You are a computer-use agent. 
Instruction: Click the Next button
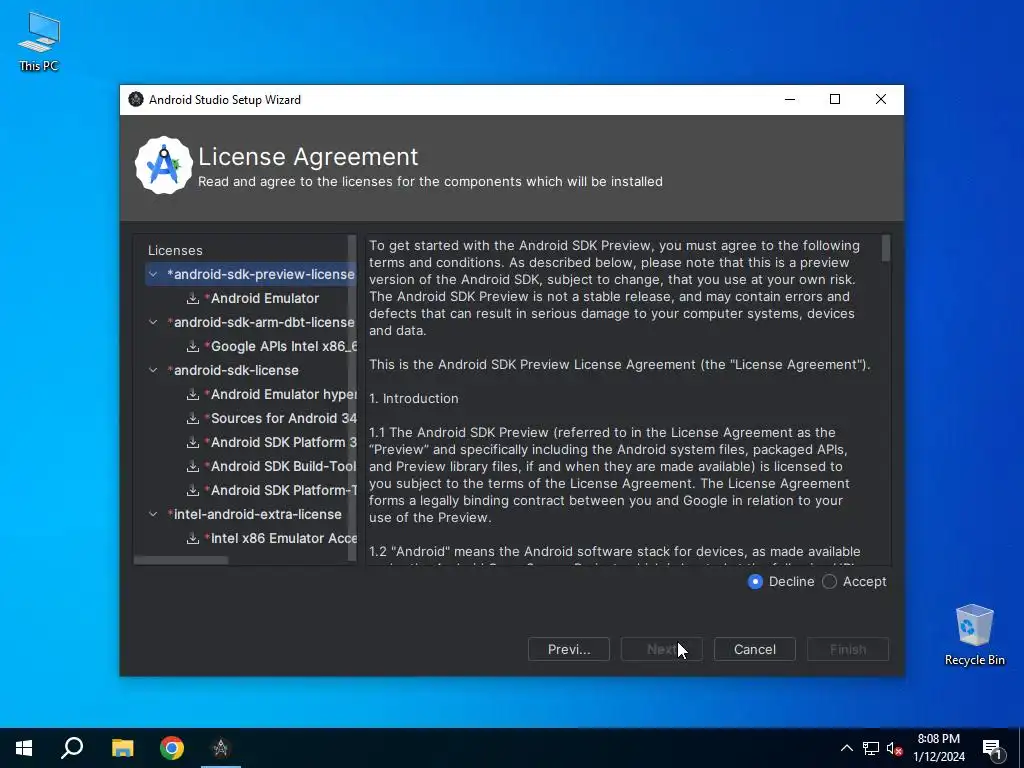tap(662, 649)
